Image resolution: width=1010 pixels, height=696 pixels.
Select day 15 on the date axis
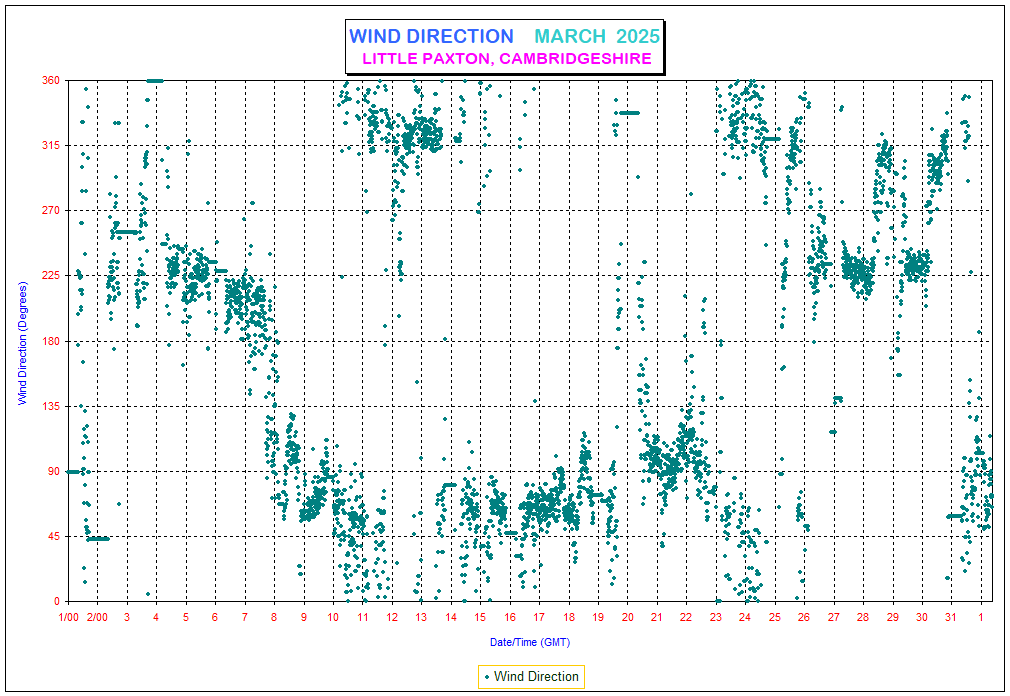[x=481, y=617]
